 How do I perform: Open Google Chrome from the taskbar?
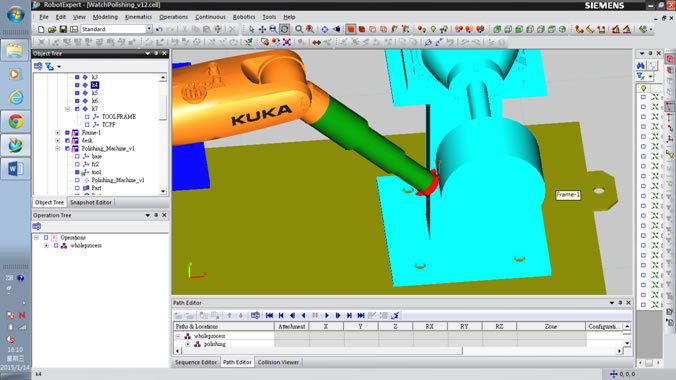pyautogui.click(x=16, y=122)
